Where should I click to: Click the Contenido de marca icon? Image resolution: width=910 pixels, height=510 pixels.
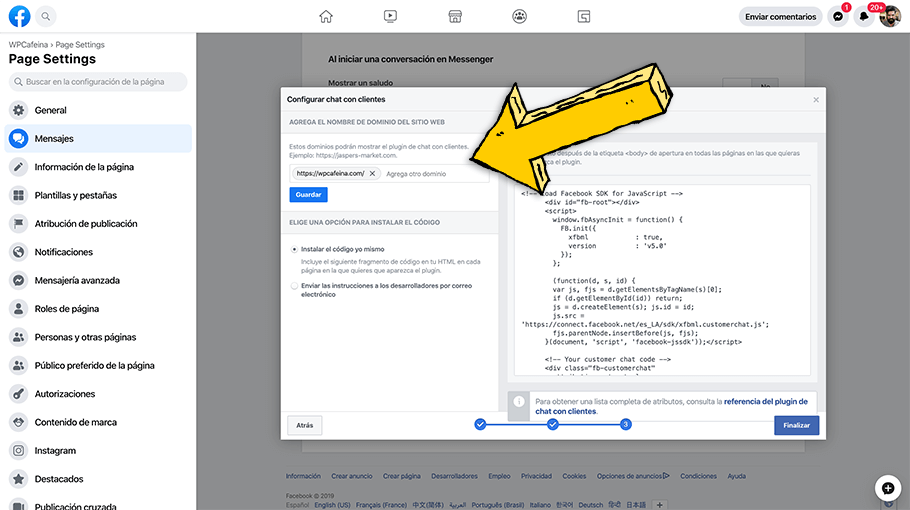point(19,422)
